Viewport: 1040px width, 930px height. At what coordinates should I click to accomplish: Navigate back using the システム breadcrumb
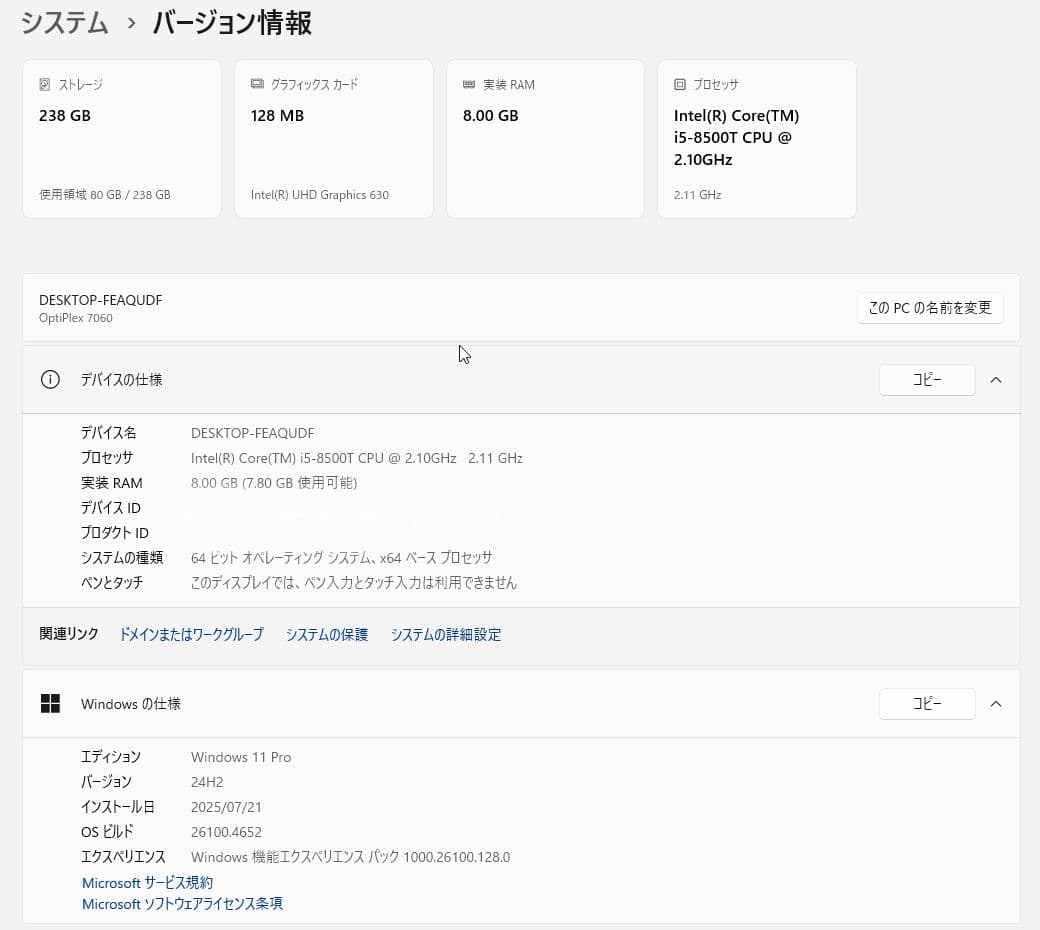pos(63,22)
